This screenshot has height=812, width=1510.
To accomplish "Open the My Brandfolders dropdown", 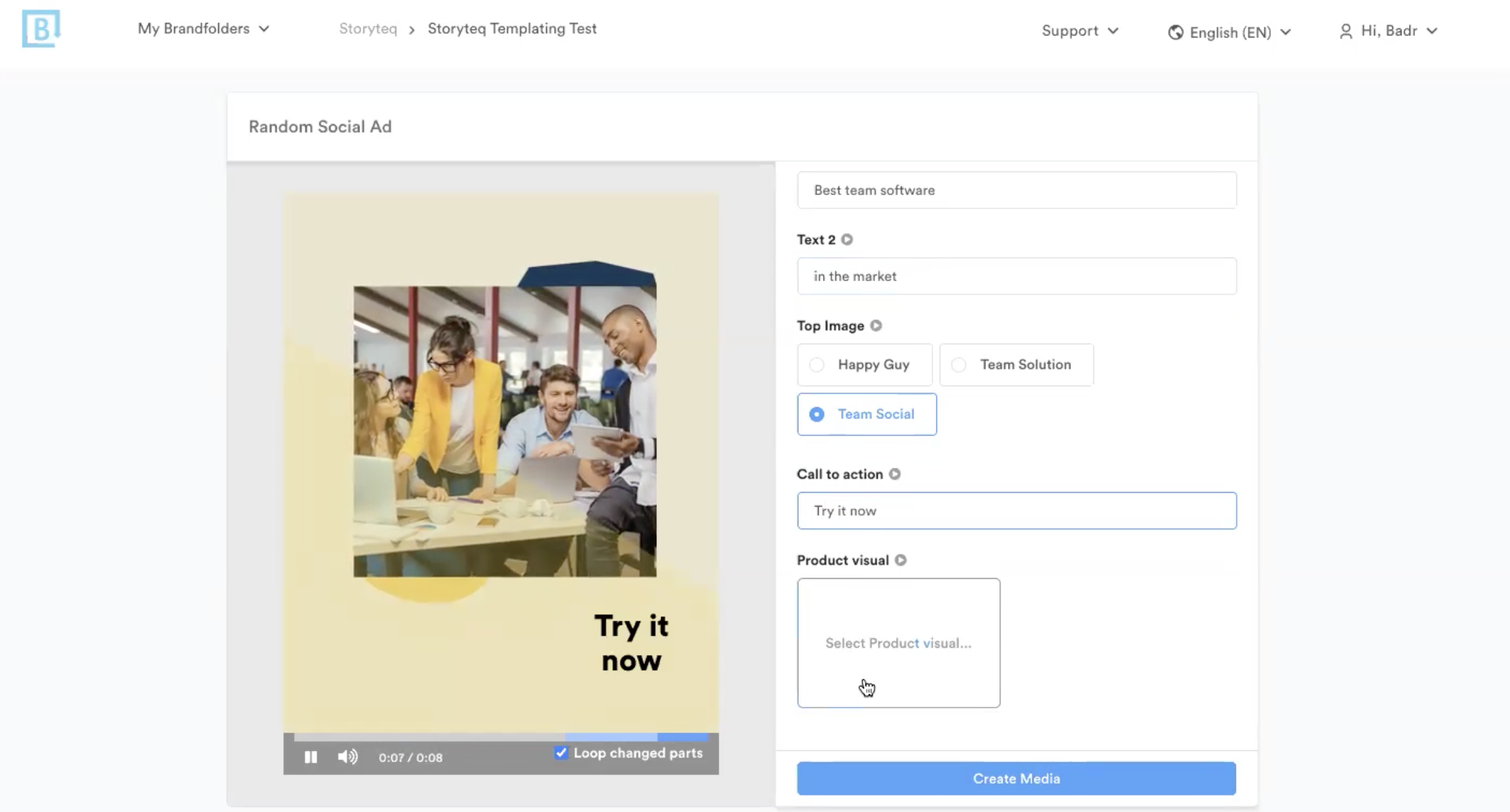I will tap(204, 29).
